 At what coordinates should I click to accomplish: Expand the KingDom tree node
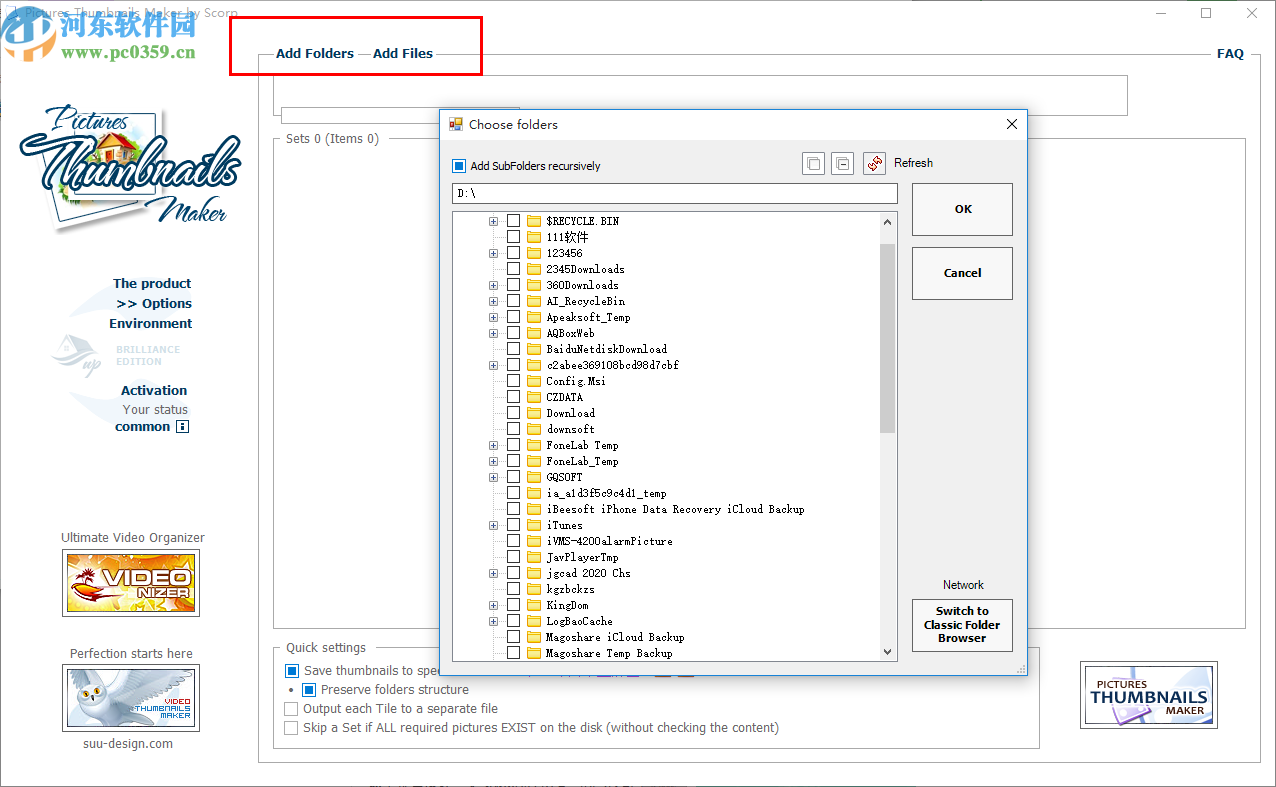(x=493, y=605)
